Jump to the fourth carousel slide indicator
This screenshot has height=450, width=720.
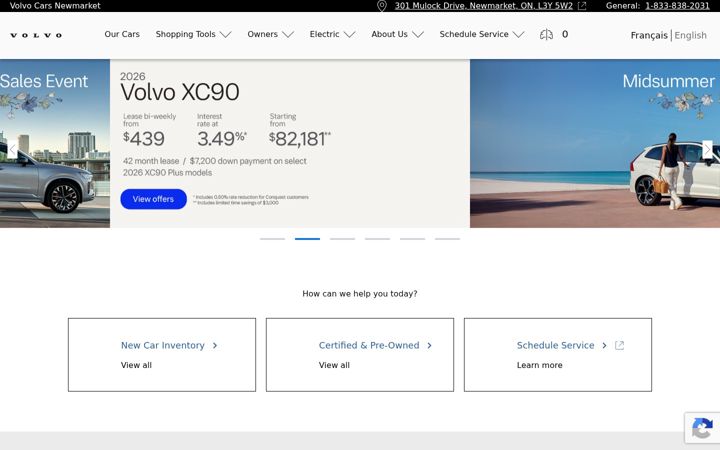click(377, 239)
